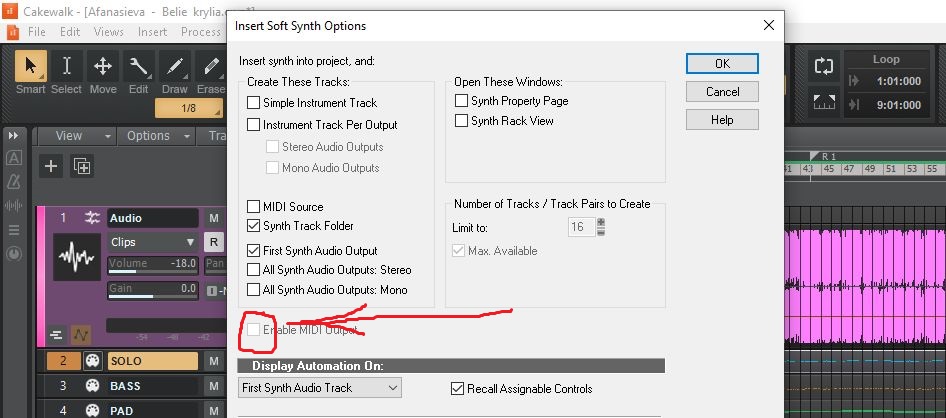Uncheck Synth Track Folder option
946x418 pixels.
pyautogui.click(x=254, y=226)
